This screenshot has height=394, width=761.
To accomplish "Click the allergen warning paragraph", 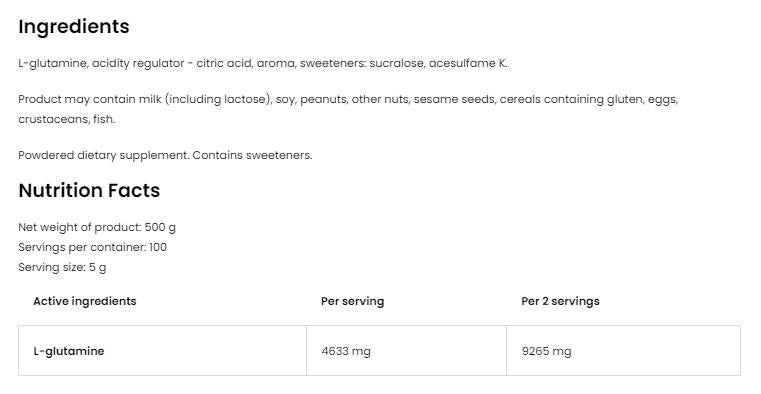I will (x=348, y=109).
